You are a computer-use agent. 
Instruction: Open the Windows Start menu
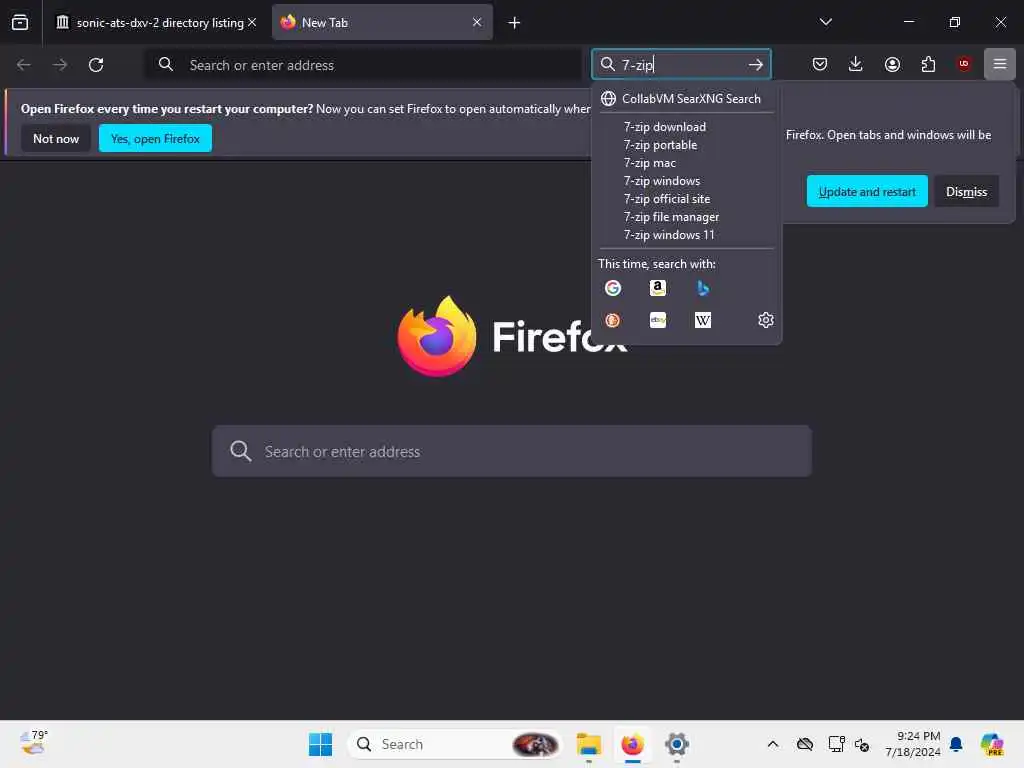point(320,744)
